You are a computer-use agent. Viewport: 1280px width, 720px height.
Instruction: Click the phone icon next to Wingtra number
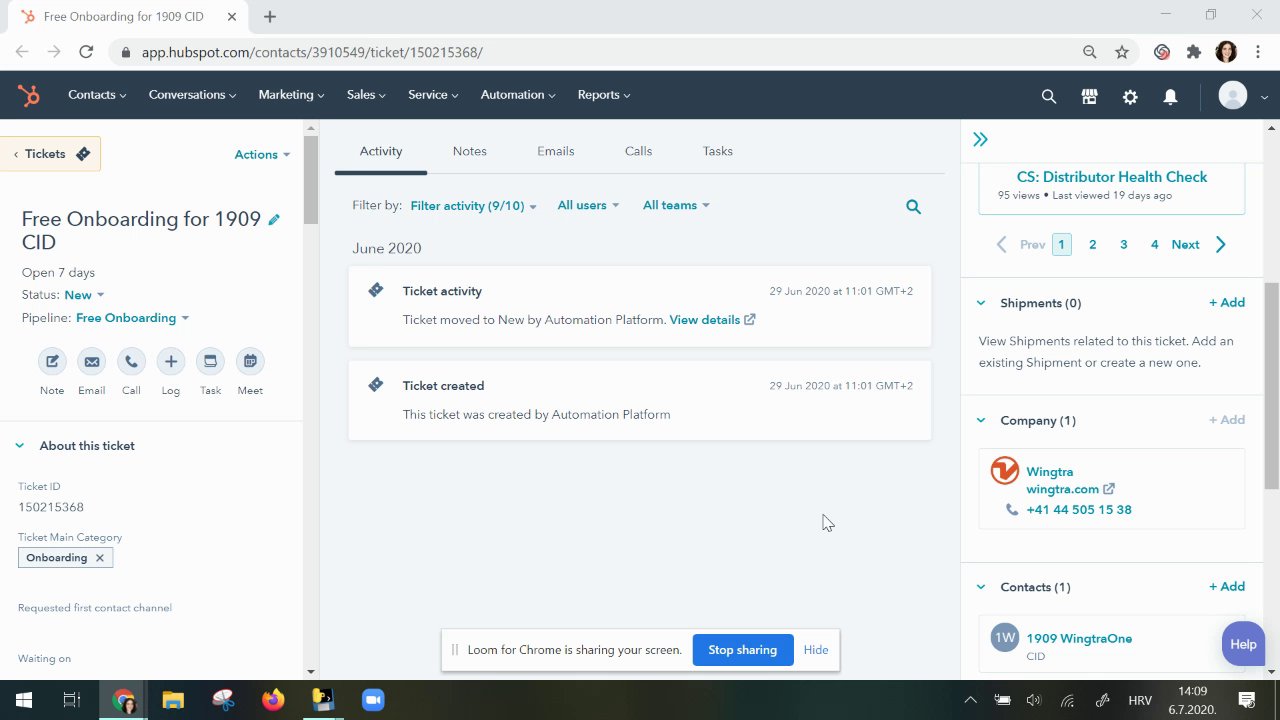pyautogui.click(x=1012, y=510)
